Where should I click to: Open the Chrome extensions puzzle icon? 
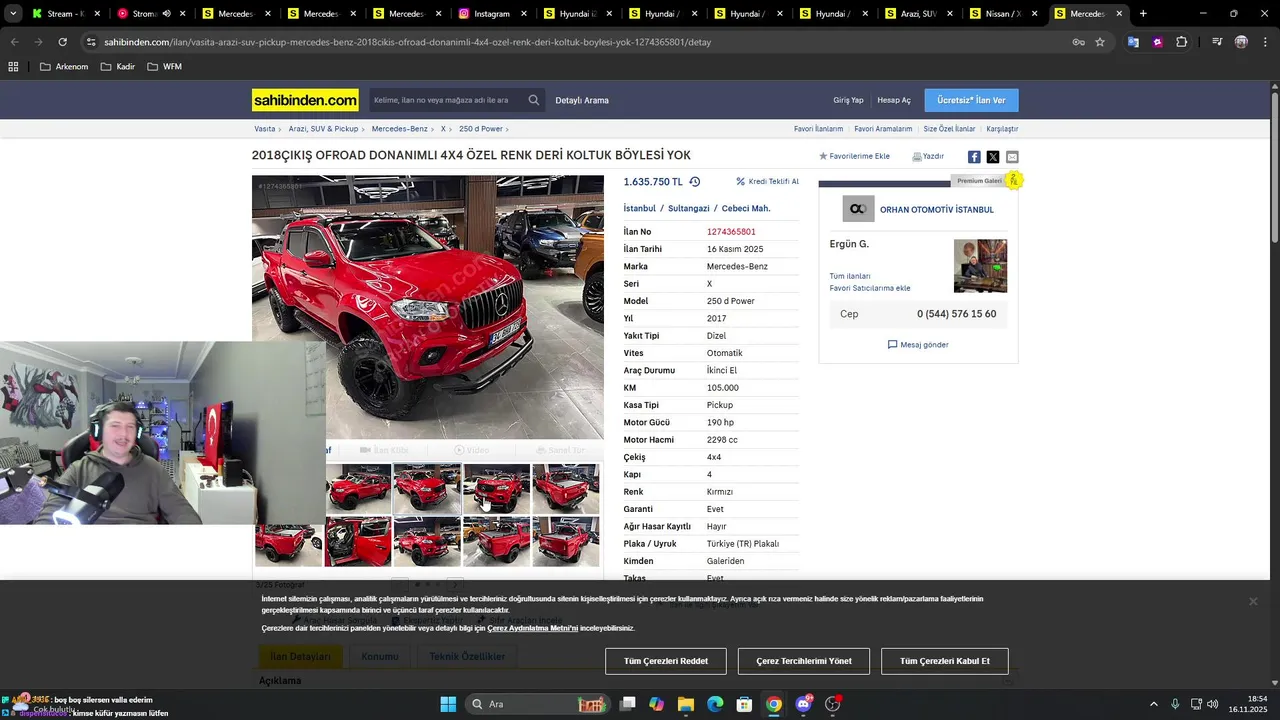(x=1182, y=42)
